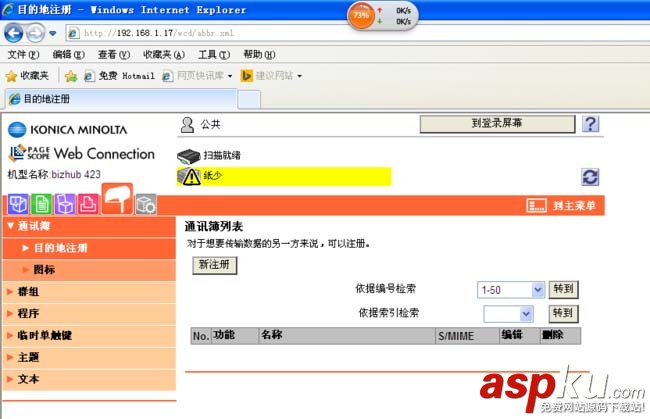Click the 到登录屏幕 button
The height and width of the screenshot is (419, 650).
497,124
